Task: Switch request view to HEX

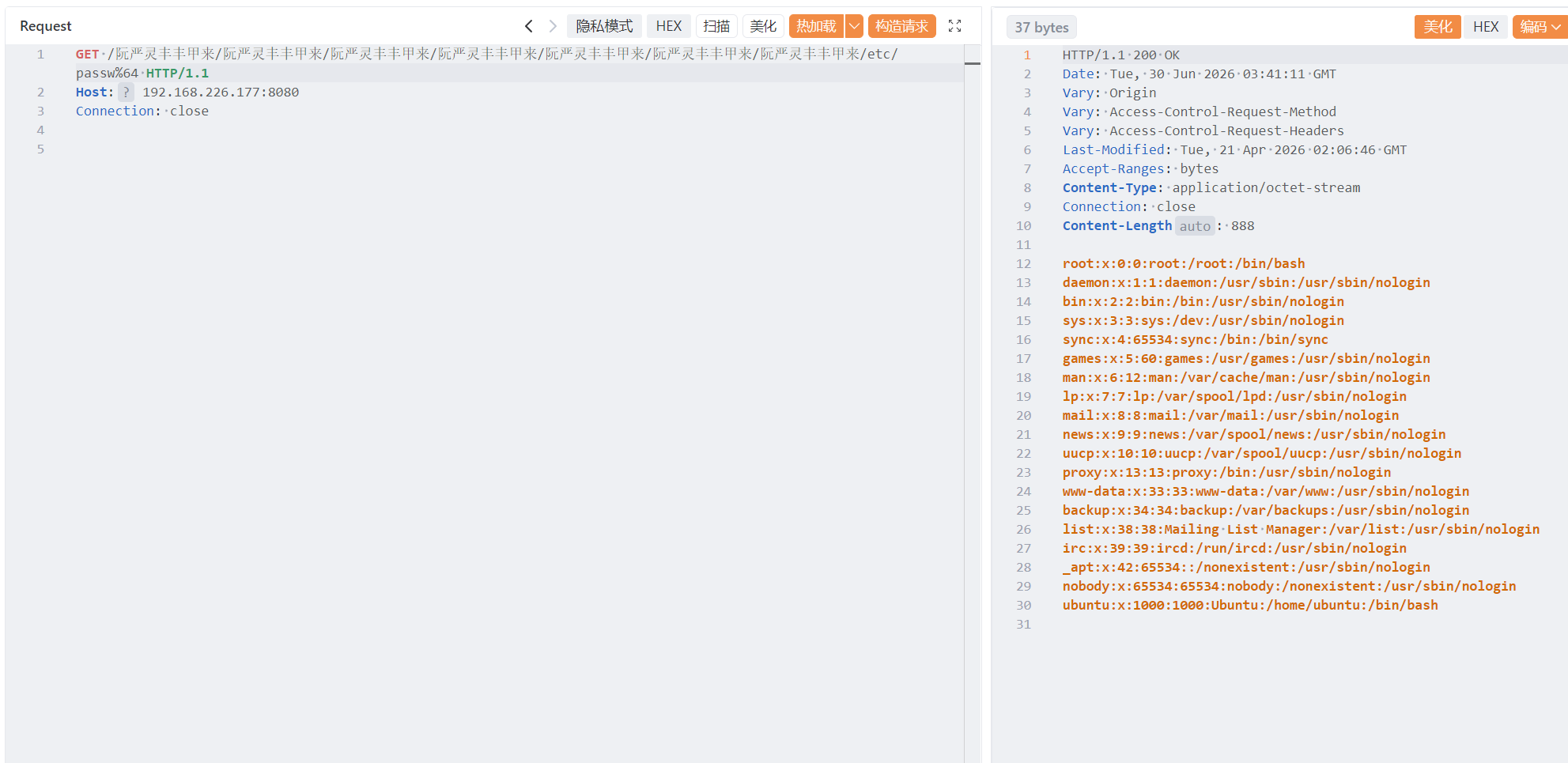Action: click(668, 26)
